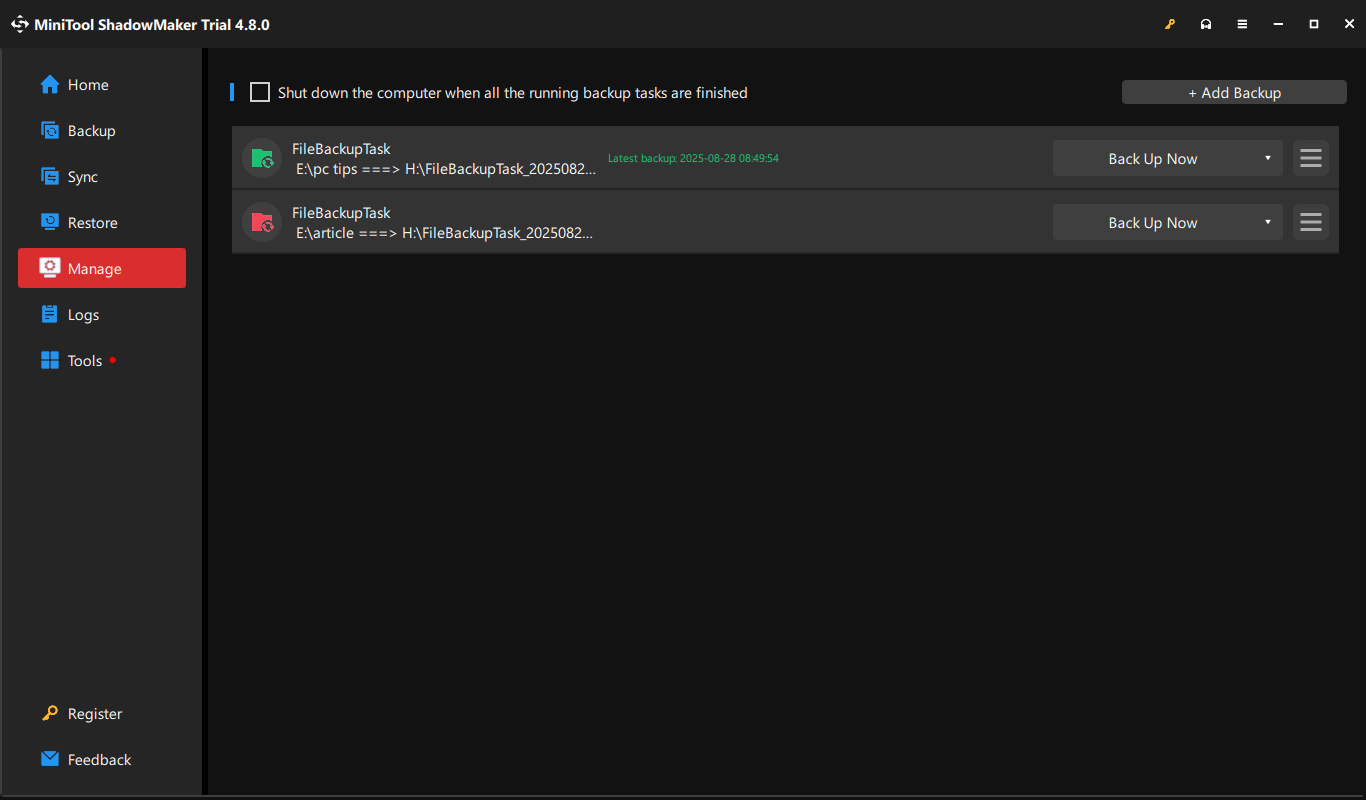Screen dimensions: 1366x800
Task: Expand Back Up Now dropdown arrow for pc tips
Action: tap(1267, 158)
